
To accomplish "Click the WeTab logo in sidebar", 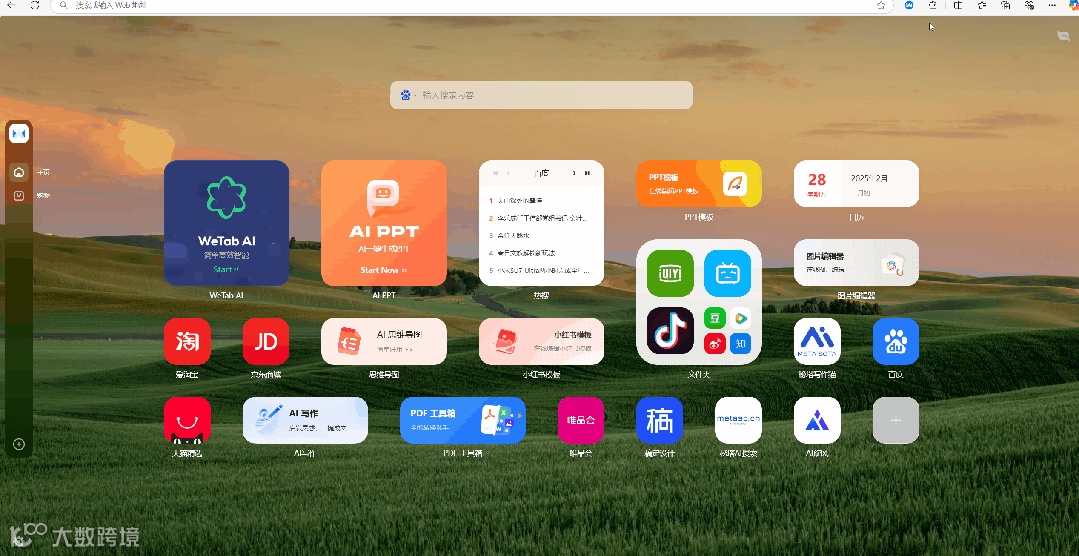I will click(19, 133).
